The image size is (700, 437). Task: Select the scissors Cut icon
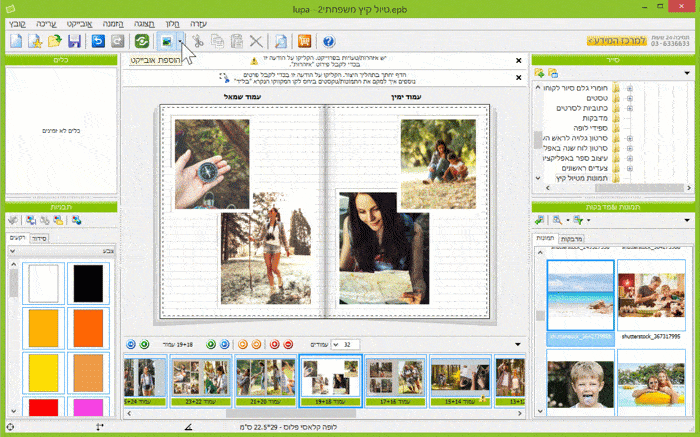[x=198, y=41]
